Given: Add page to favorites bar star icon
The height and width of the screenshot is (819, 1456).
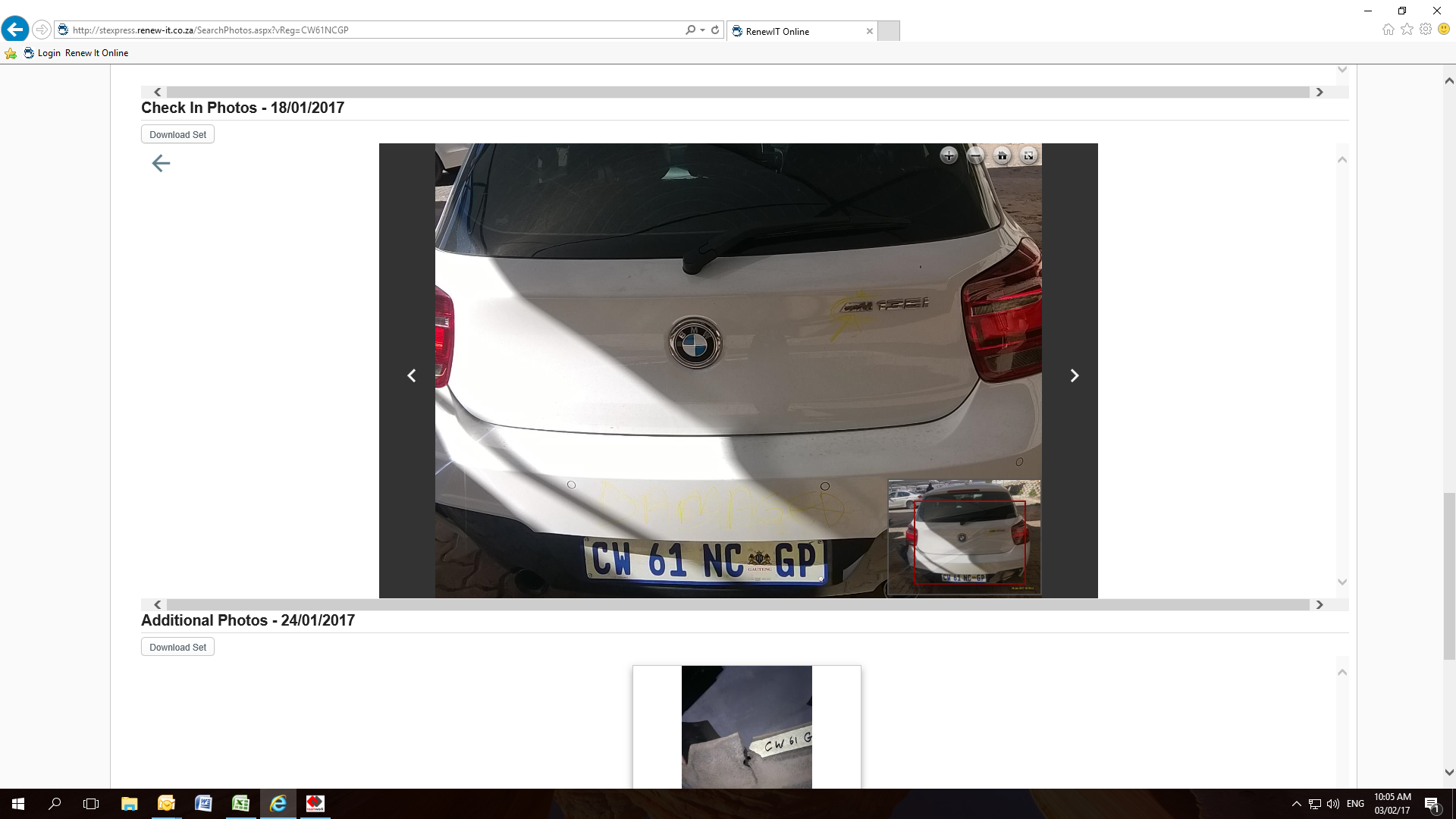Looking at the screenshot, I should tap(11, 53).
